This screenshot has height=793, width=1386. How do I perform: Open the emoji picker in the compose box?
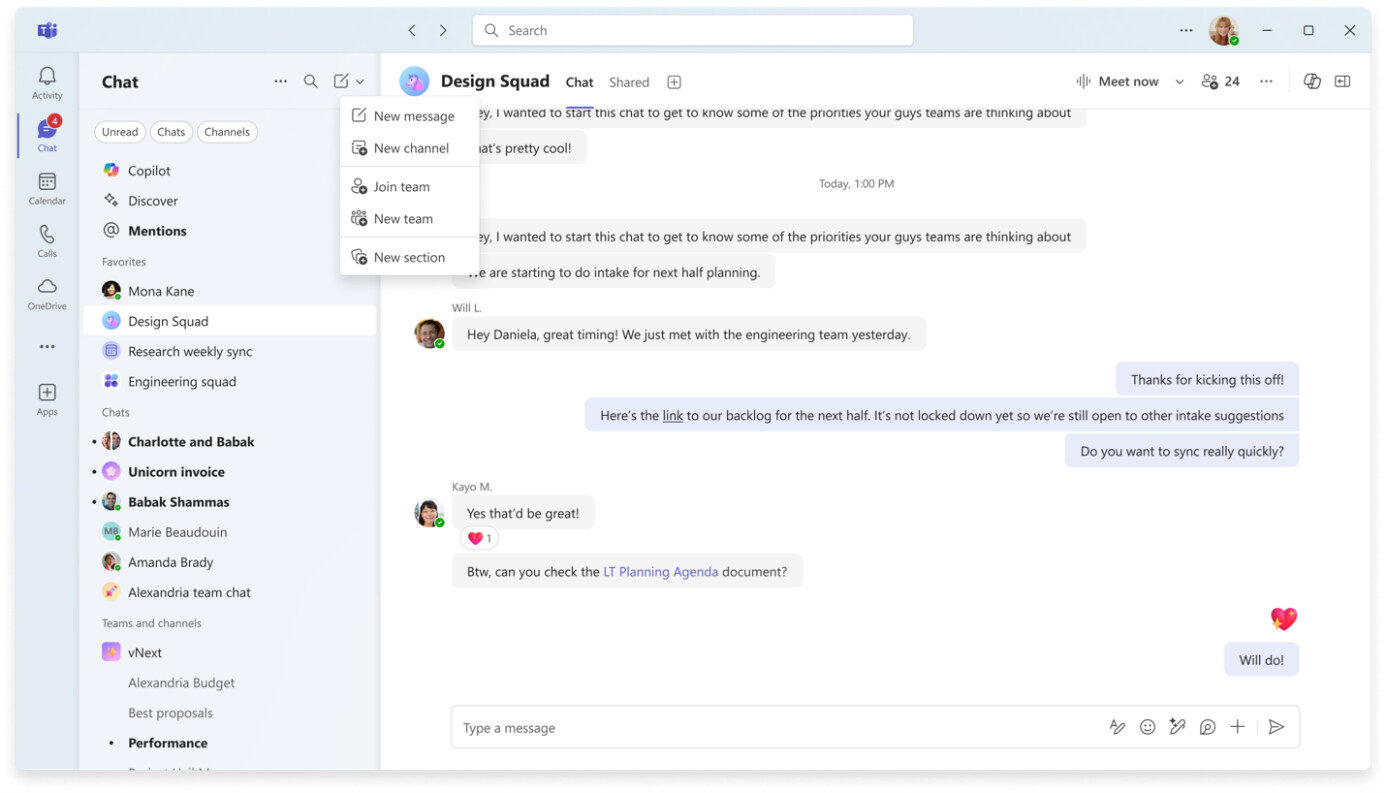click(1147, 727)
